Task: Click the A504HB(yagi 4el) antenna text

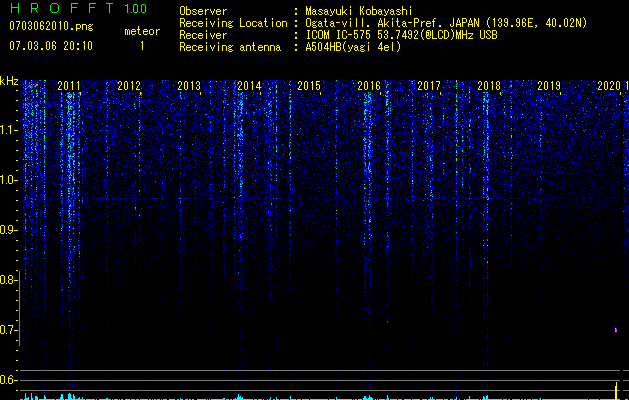Action: (x=353, y=47)
